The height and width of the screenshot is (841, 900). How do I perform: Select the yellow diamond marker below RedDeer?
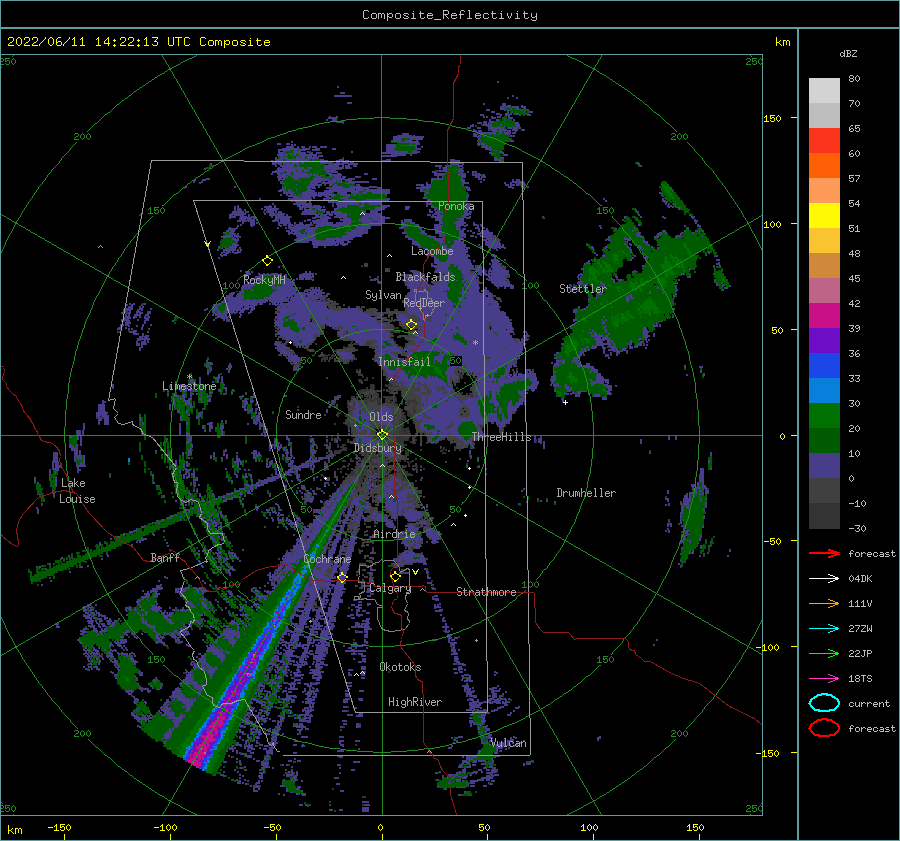(412, 325)
